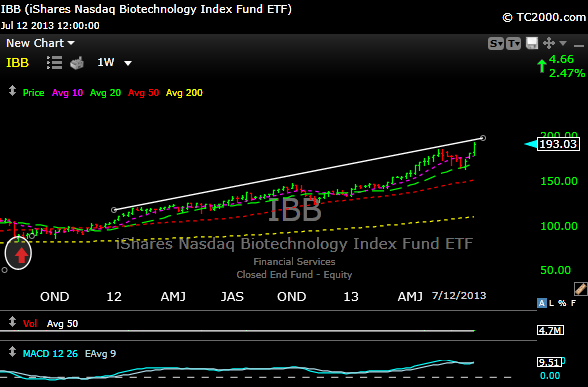Expand the timeframe dropdown arrow next to 1W

[128, 63]
